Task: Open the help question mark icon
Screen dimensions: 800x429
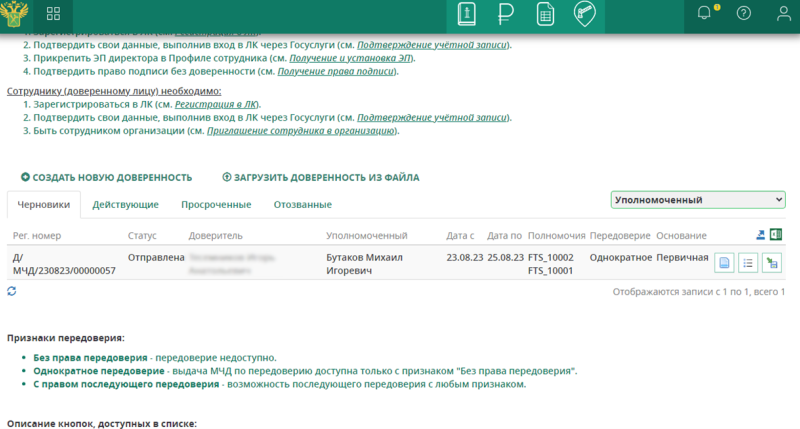Action: [x=743, y=13]
